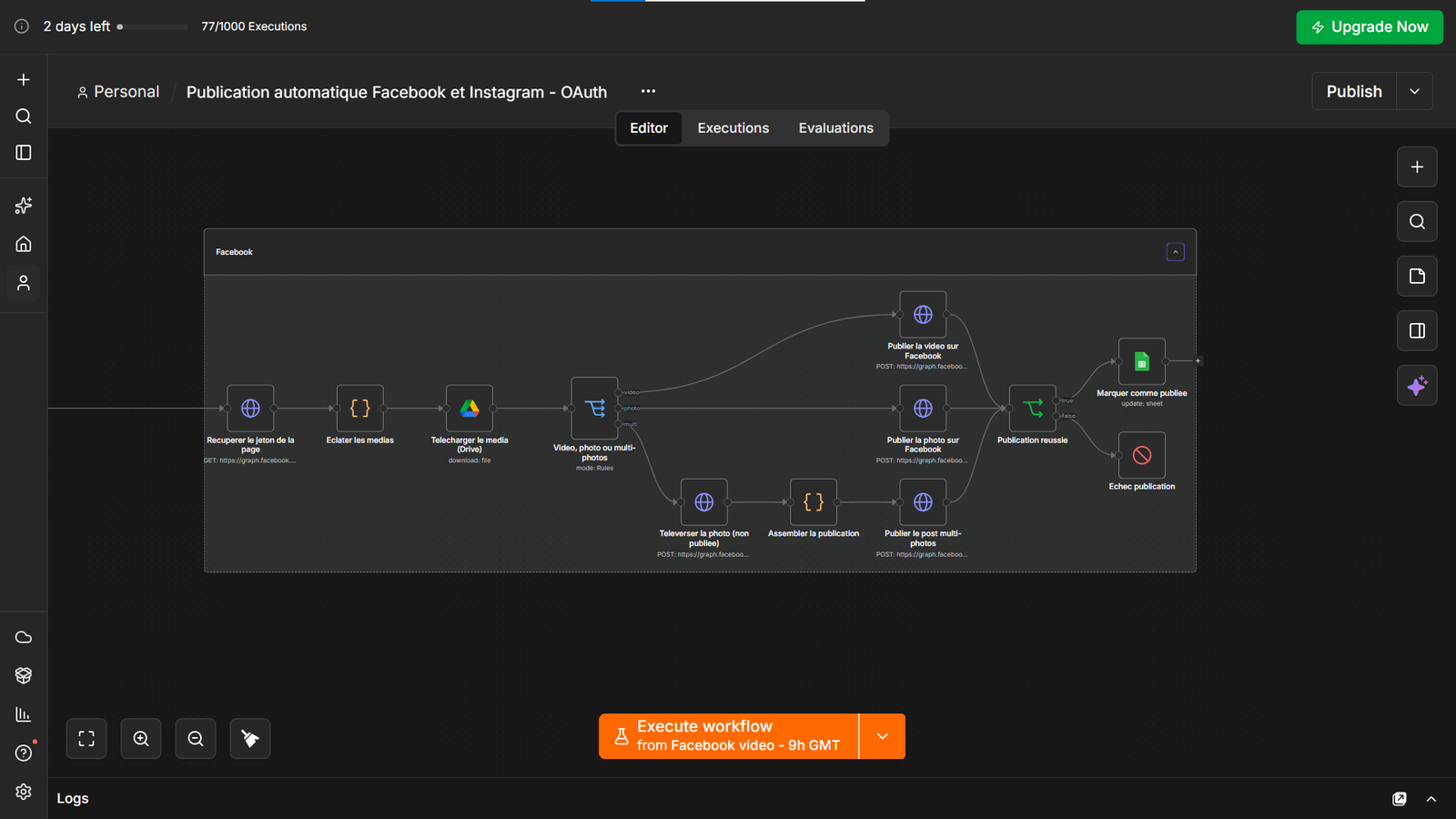This screenshot has width=1456, height=819.
Task: Zoom out of the canvas
Action: (x=196, y=739)
